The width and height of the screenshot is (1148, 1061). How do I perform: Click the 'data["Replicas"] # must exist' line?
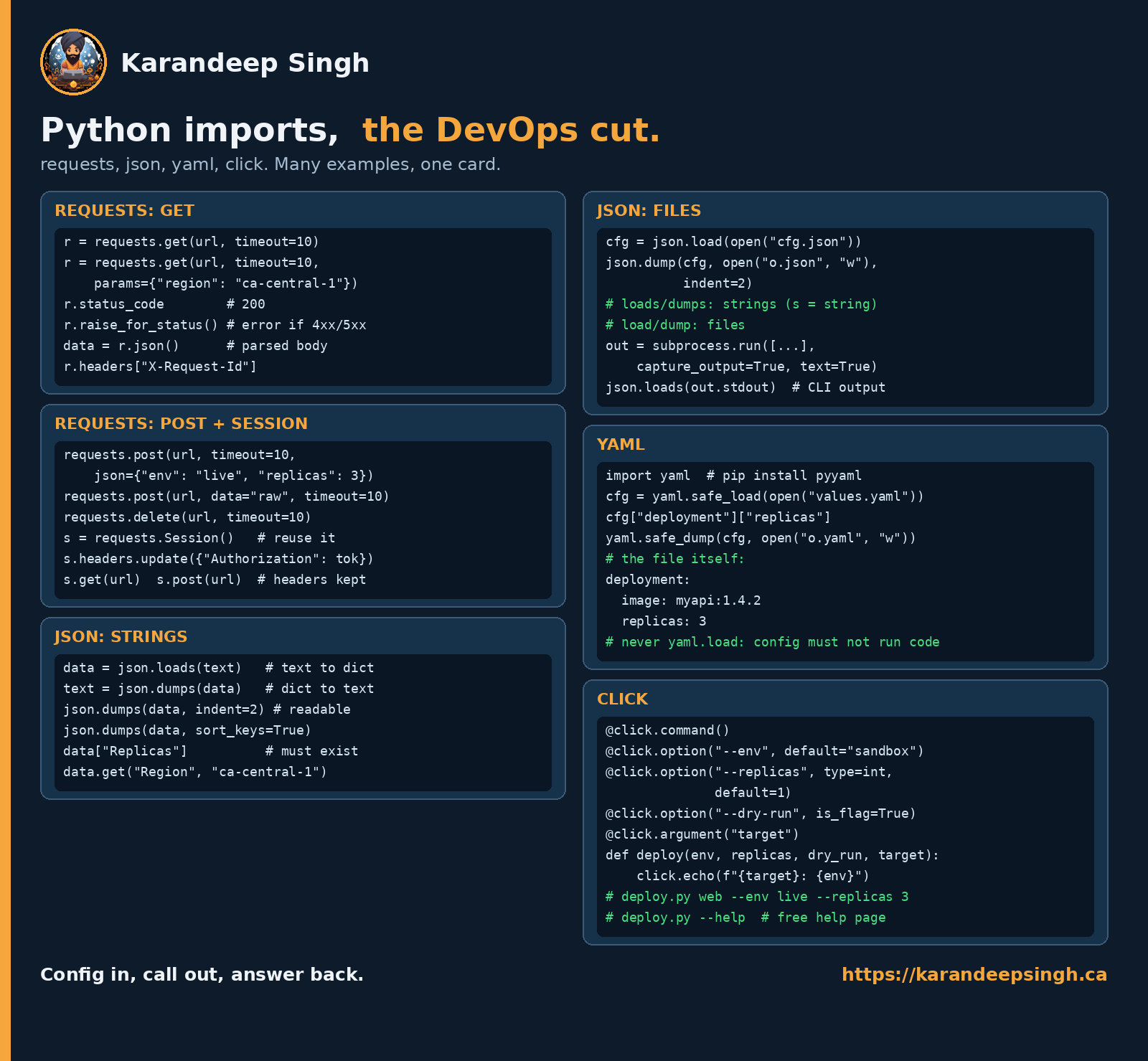click(x=211, y=751)
